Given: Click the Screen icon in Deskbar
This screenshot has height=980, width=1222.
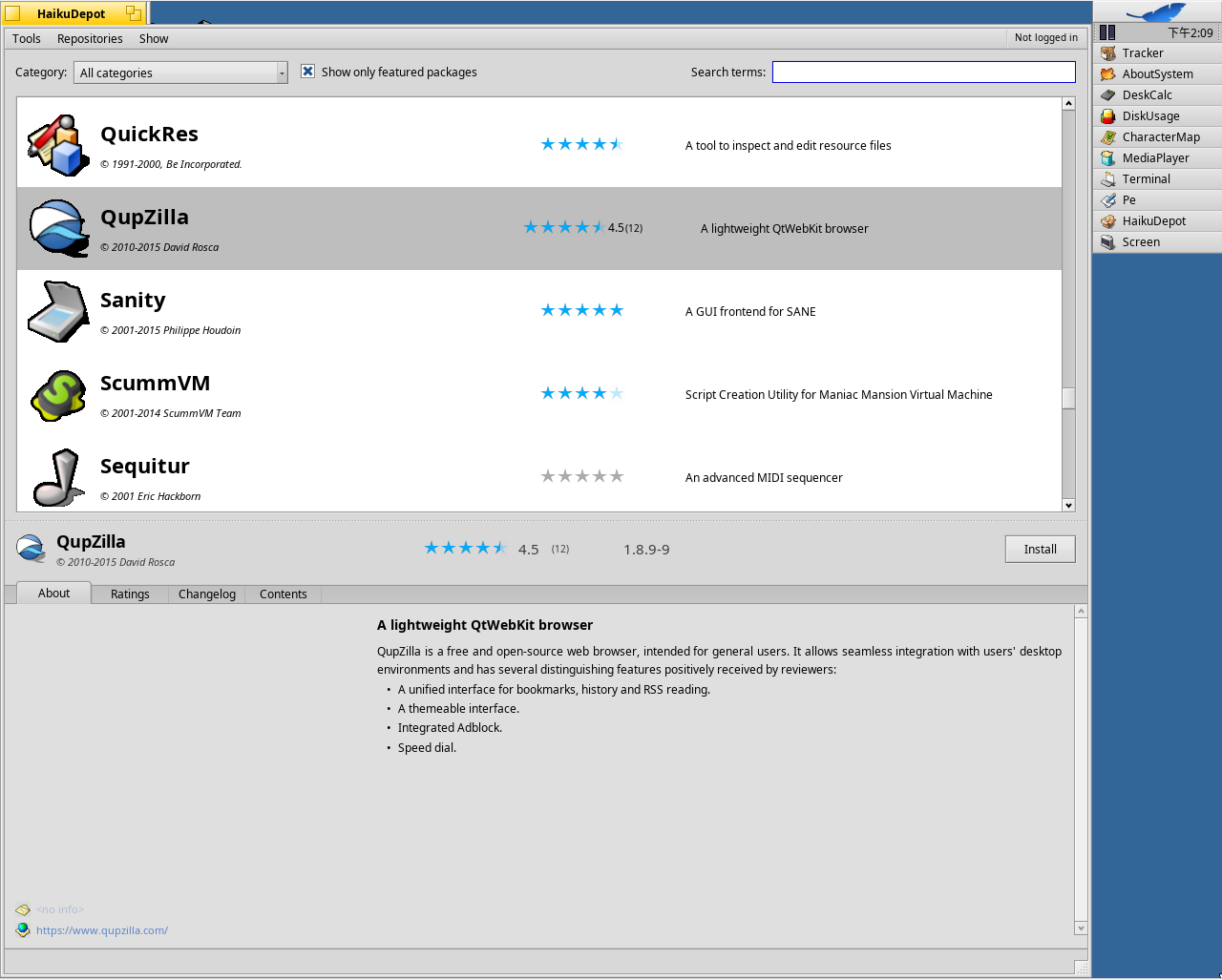Looking at the screenshot, I should tap(1107, 242).
